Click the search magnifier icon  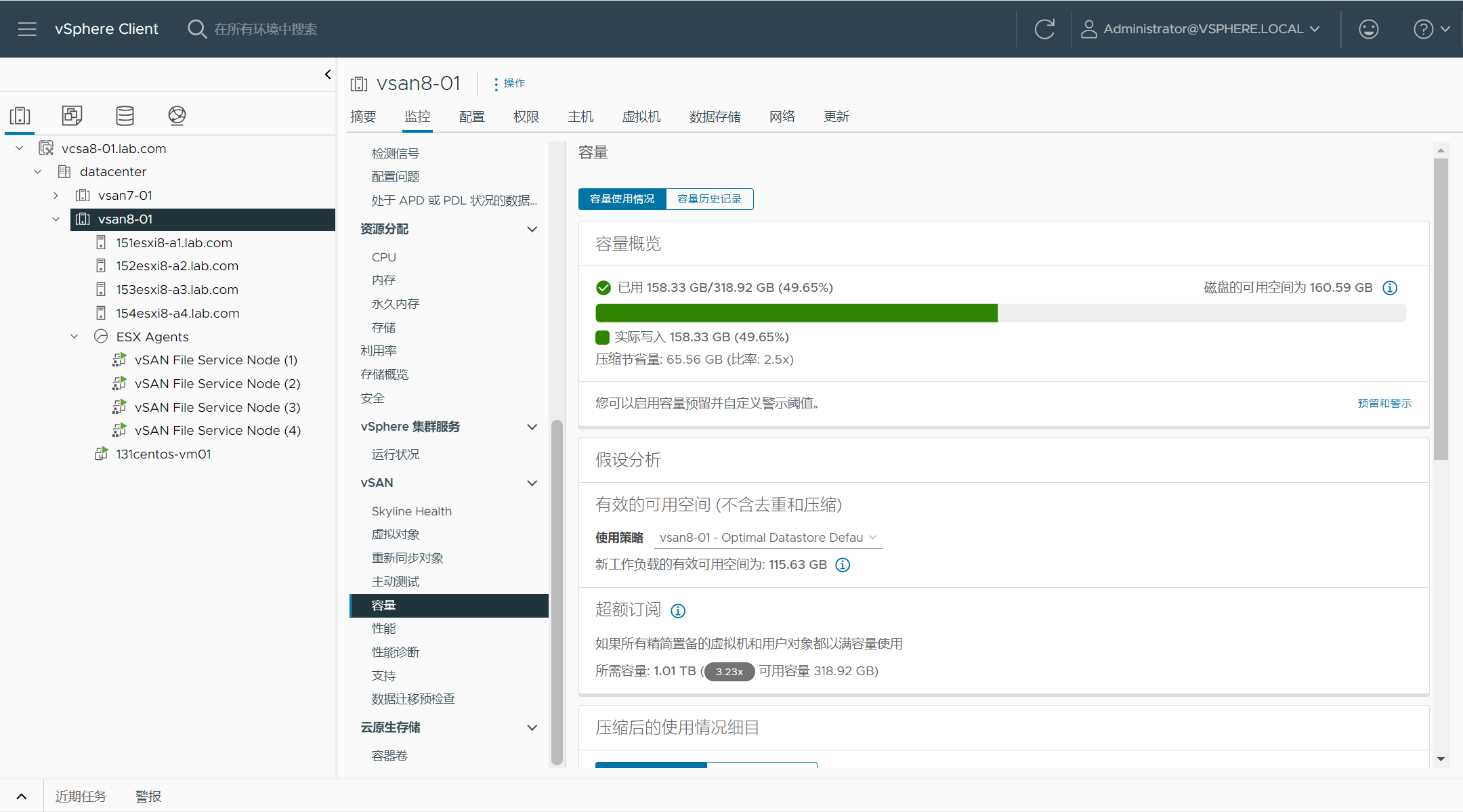pyautogui.click(x=197, y=29)
